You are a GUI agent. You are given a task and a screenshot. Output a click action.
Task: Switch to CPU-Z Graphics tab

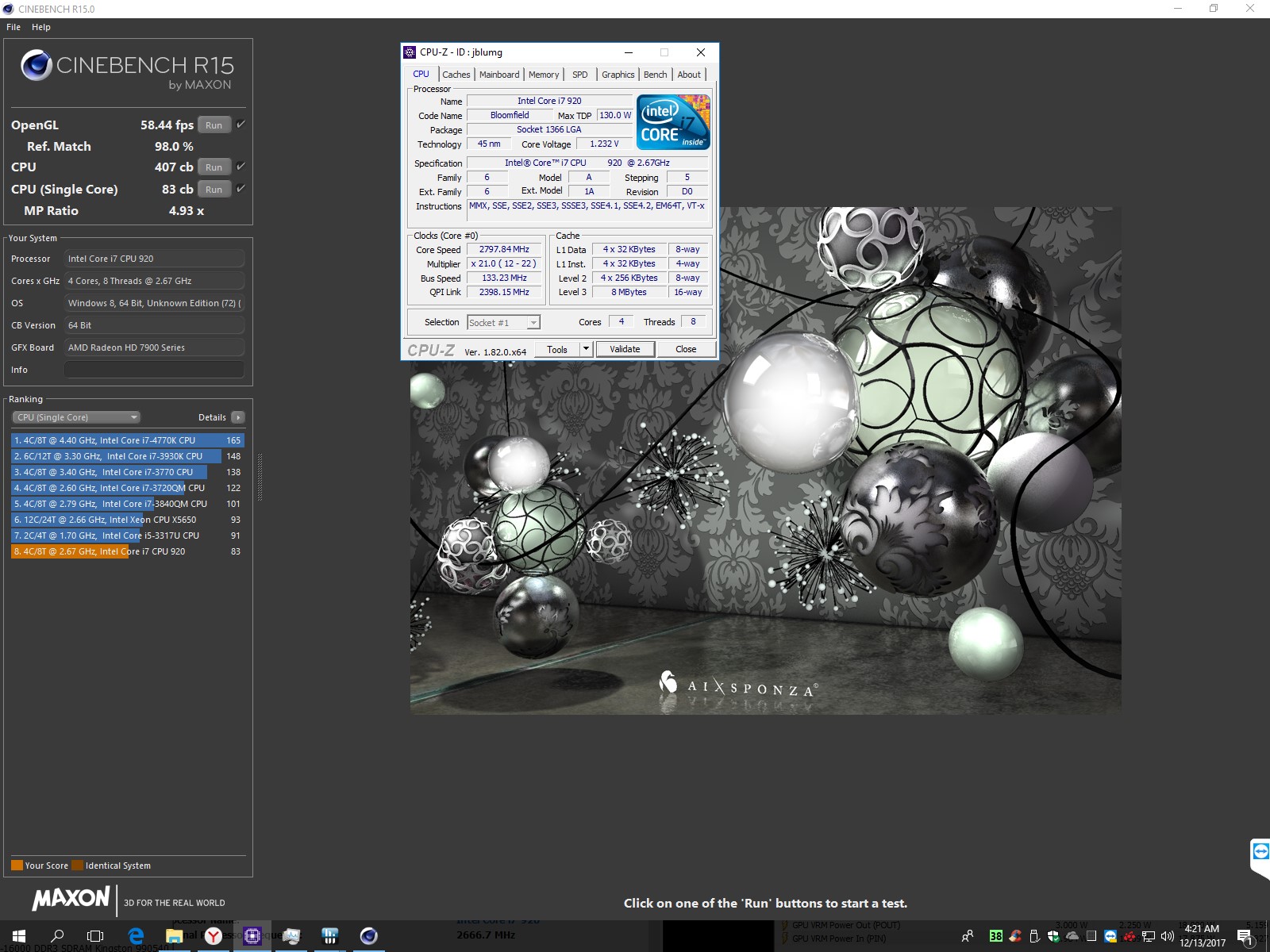(618, 75)
